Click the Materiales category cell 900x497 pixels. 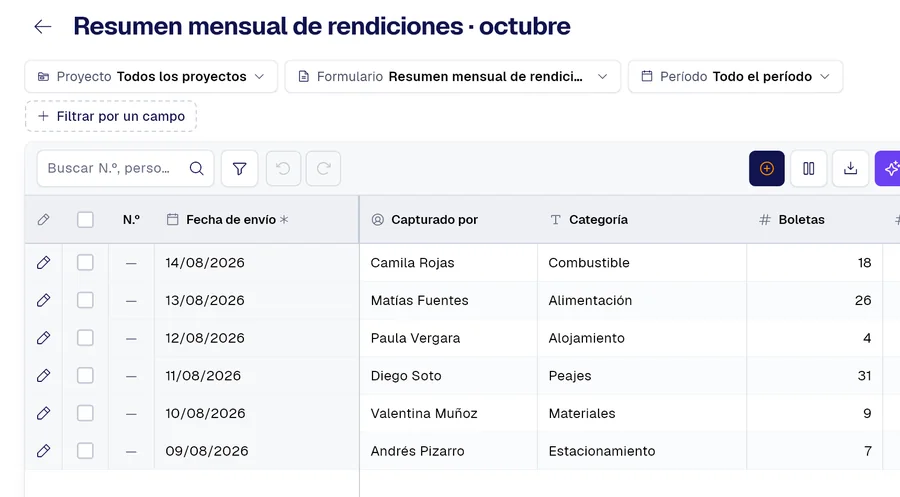coord(642,413)
